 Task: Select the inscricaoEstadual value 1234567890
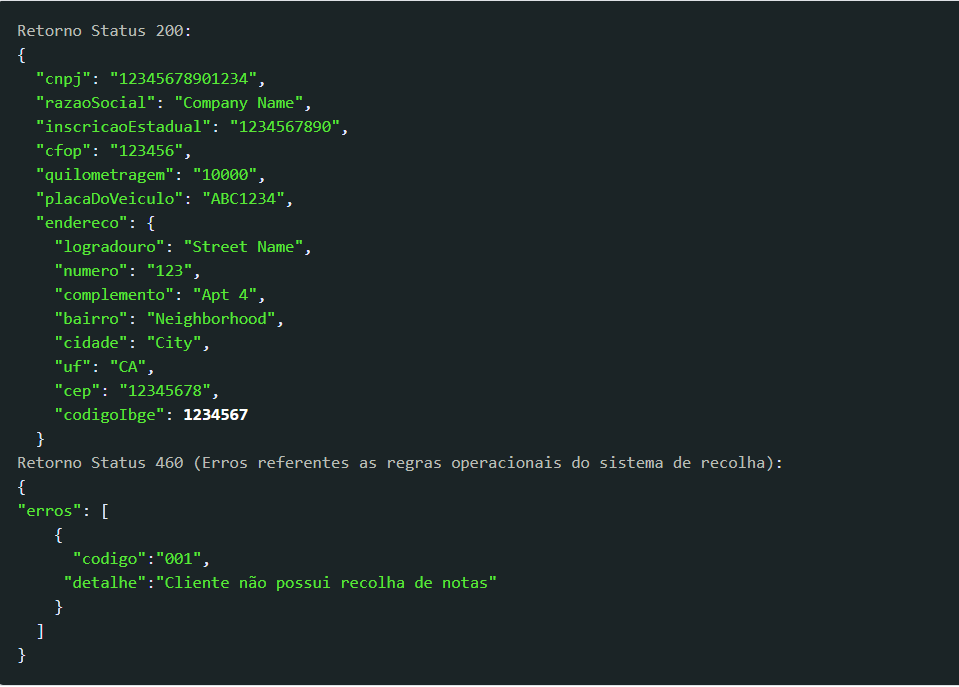(284, 127)
